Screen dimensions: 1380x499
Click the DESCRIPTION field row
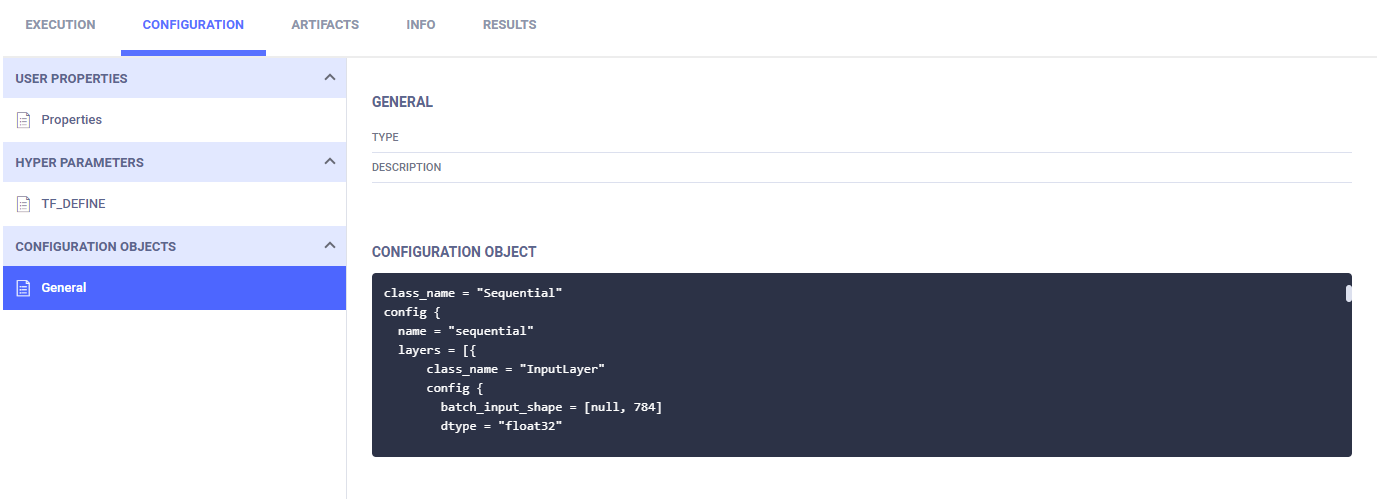[x=860, y=168]
